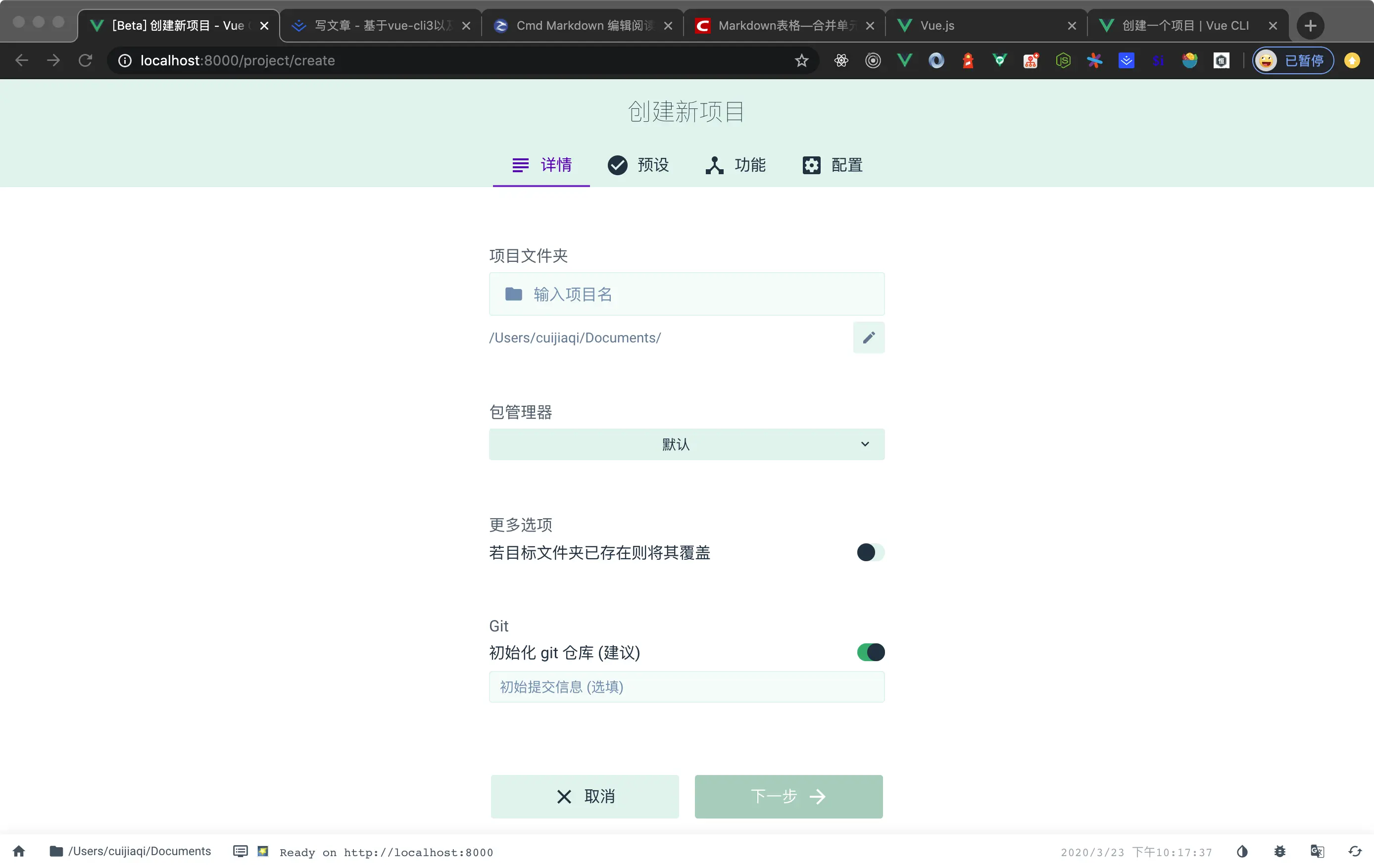This screenshot has height=868, width=1374.
Task: Click the 下一步 button
Action: pyautogui.click(x=788, y=796)
